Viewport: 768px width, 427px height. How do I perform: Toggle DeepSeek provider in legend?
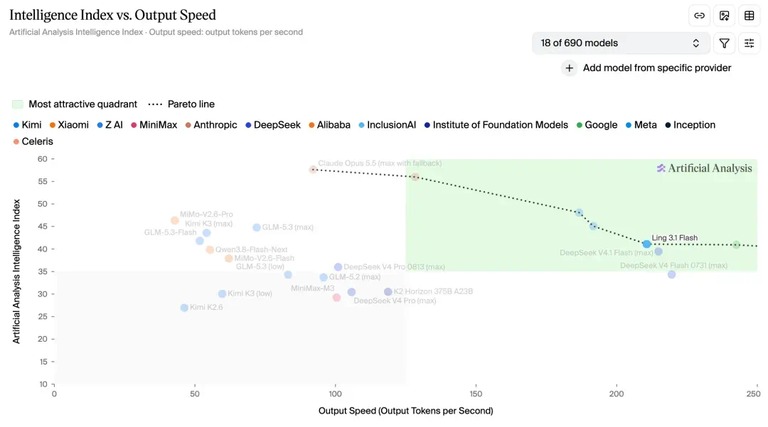pos(273,125)
